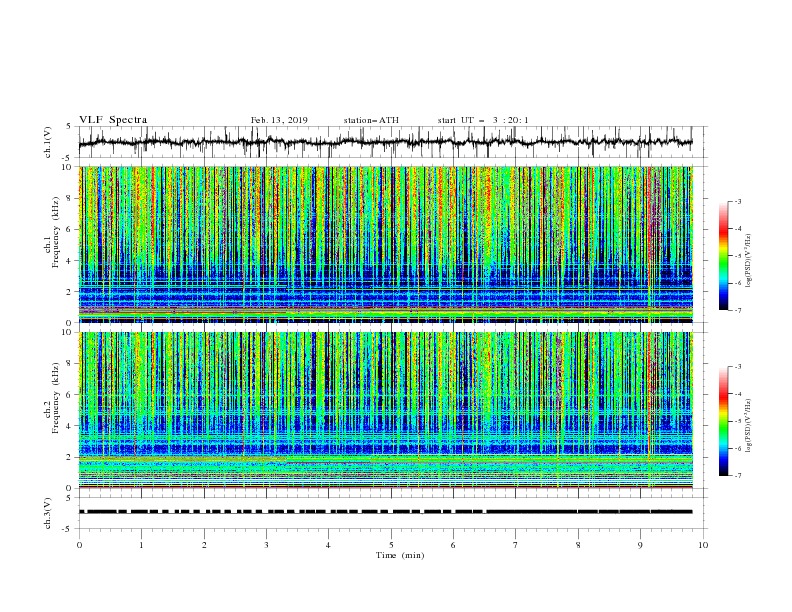
Task: Click the ch.3 black dashed voltage trace
Action: 385,512
